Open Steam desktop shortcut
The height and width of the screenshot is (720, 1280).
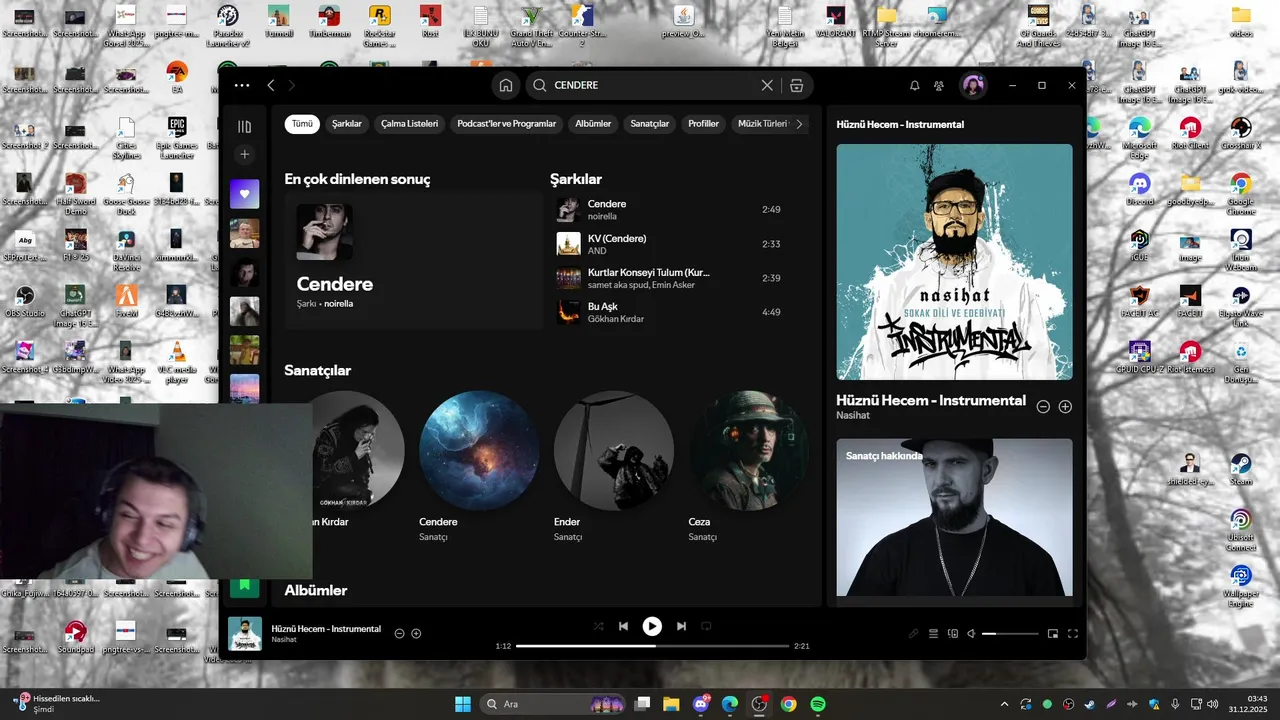[x=1240, y=469]
